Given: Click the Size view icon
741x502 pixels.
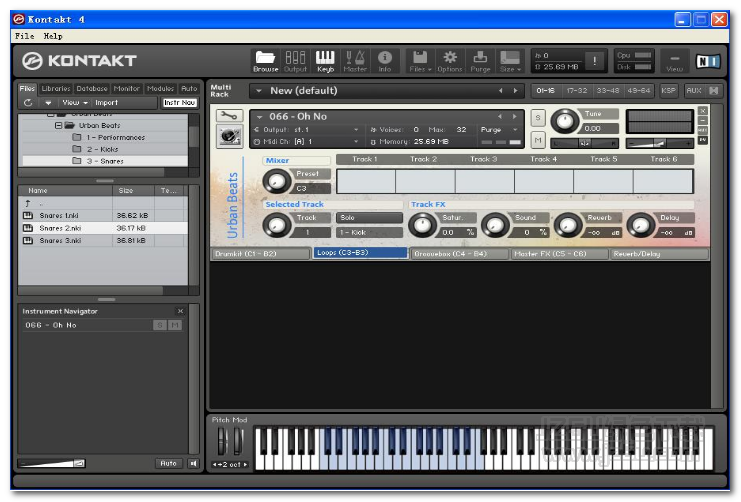Looking at the screenshot, I should [x=510, y=61].
